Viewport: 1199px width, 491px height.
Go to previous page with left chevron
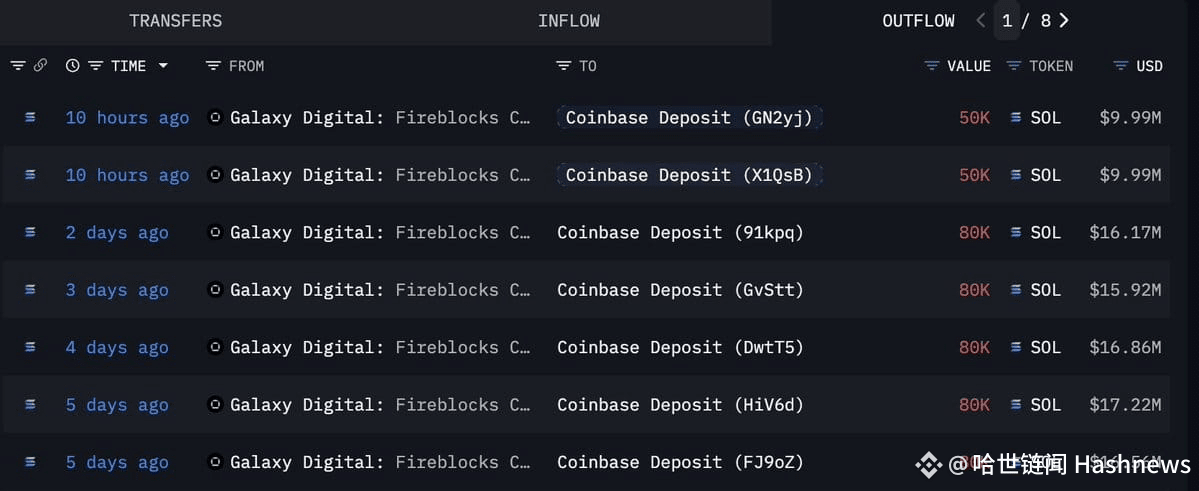(980, 21)
